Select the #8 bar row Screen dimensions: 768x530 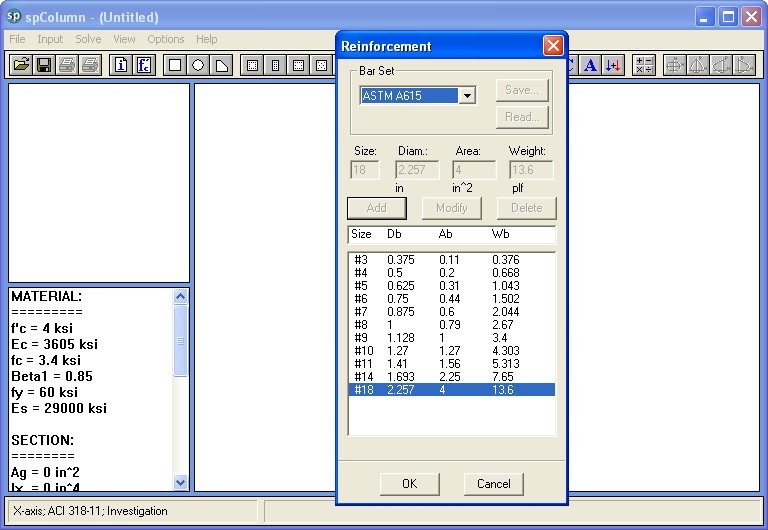[452, 325]
